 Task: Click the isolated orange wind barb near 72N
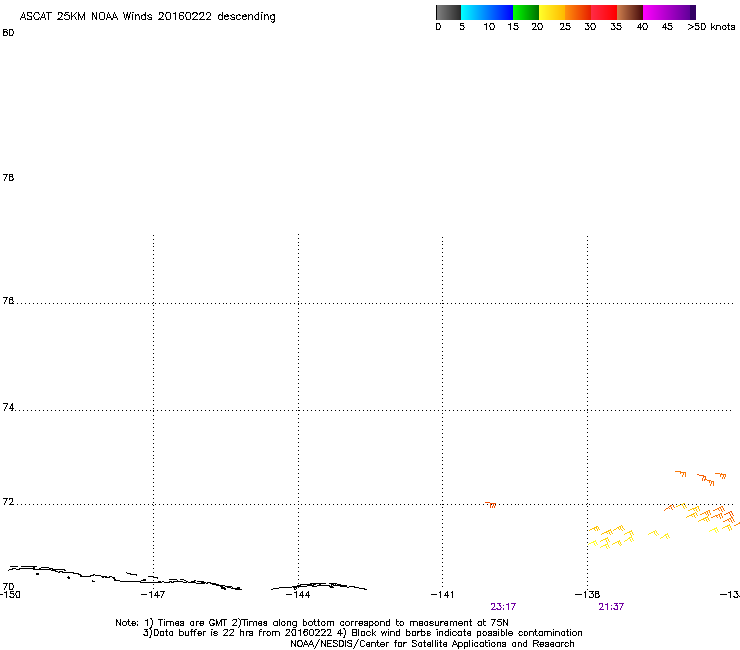pyautogui.click(x=491, y=504)
